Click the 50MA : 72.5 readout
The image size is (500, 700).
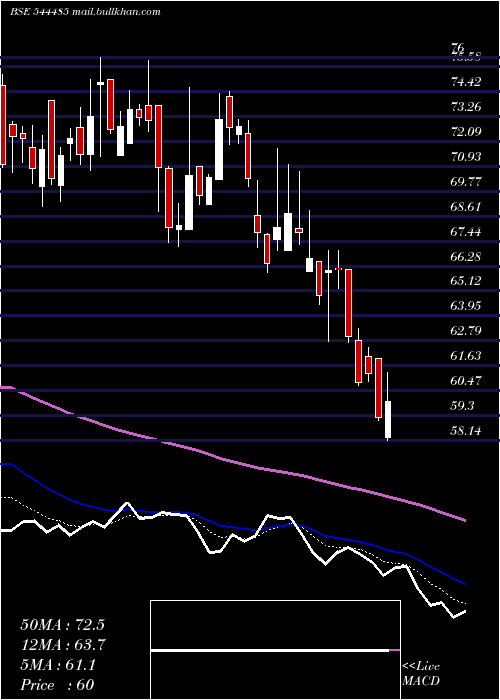point(62,625)
